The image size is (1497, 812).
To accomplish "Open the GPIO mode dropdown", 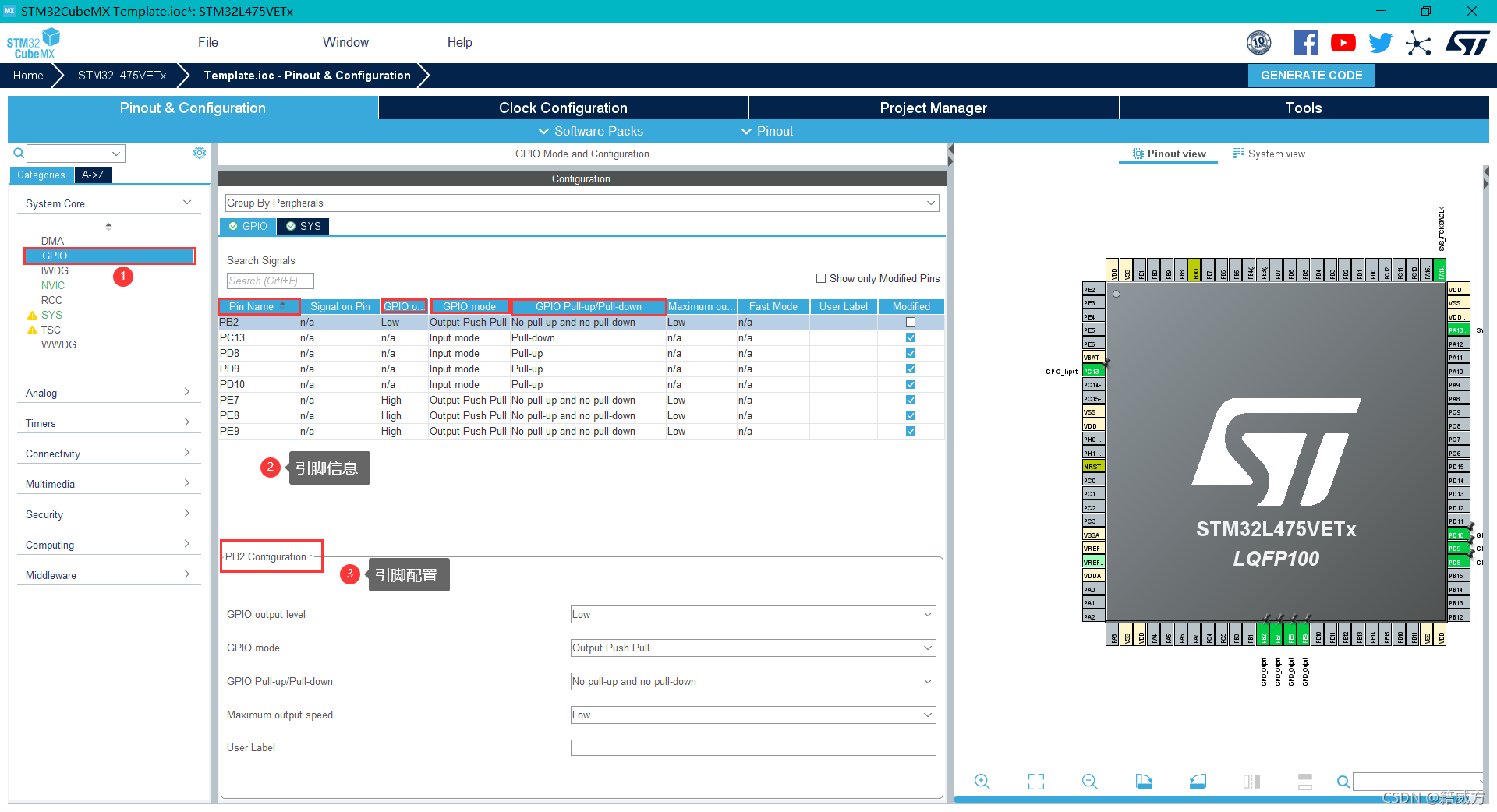I will 753,648.
